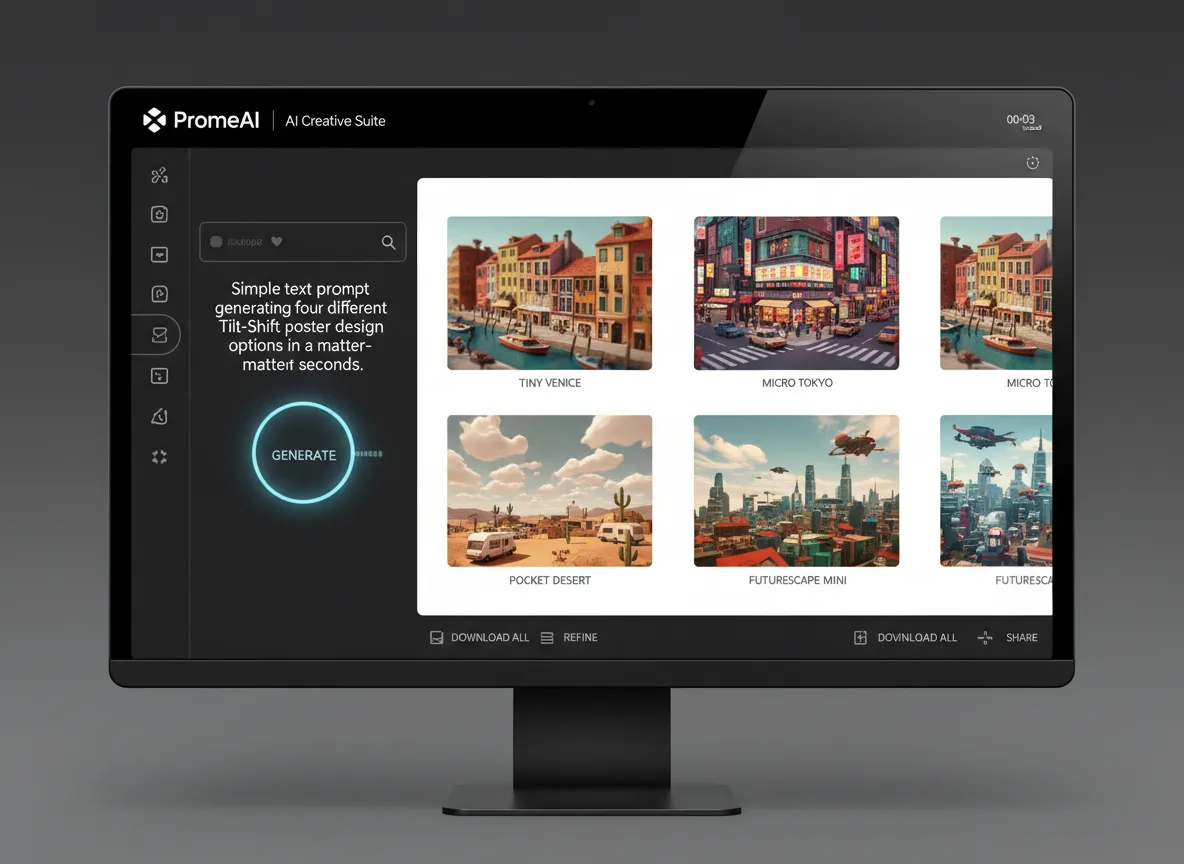Open the TINY VENICE poster thumbnail

coord(549,293)
